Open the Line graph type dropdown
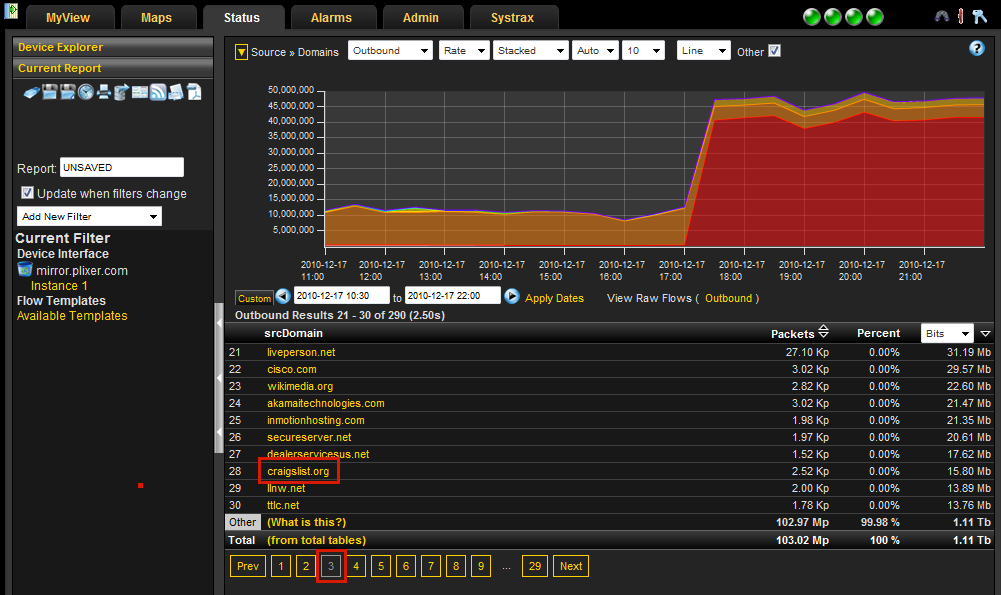The image size is (1001, 595). pos(703,51)
